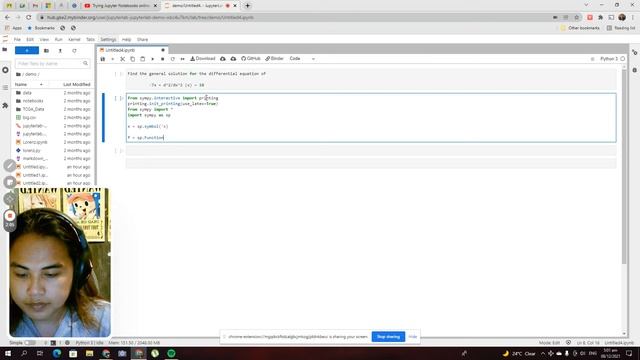
Task: Open the Run menu
Action: (x=58, y=40)
